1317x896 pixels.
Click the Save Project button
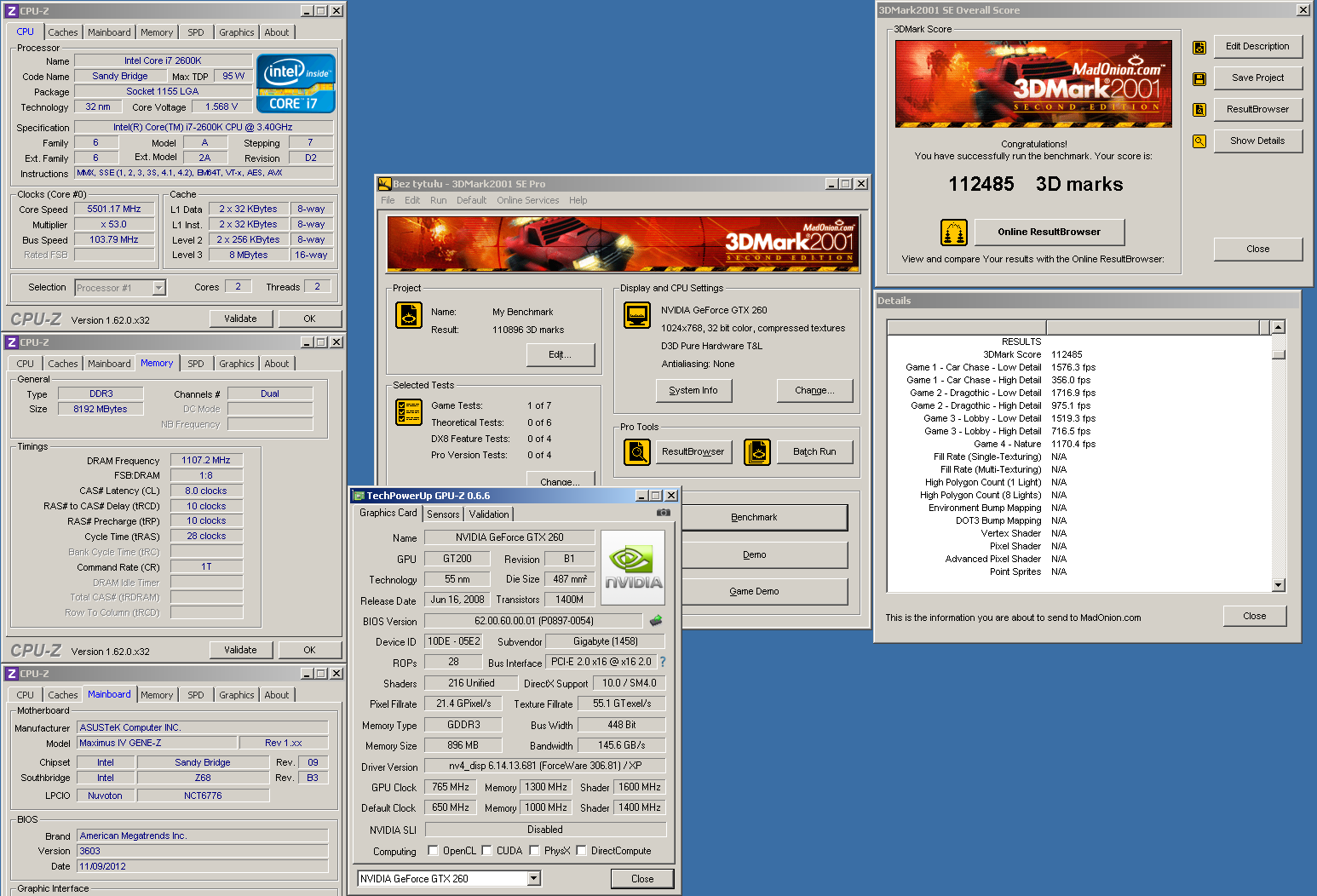1257,78
